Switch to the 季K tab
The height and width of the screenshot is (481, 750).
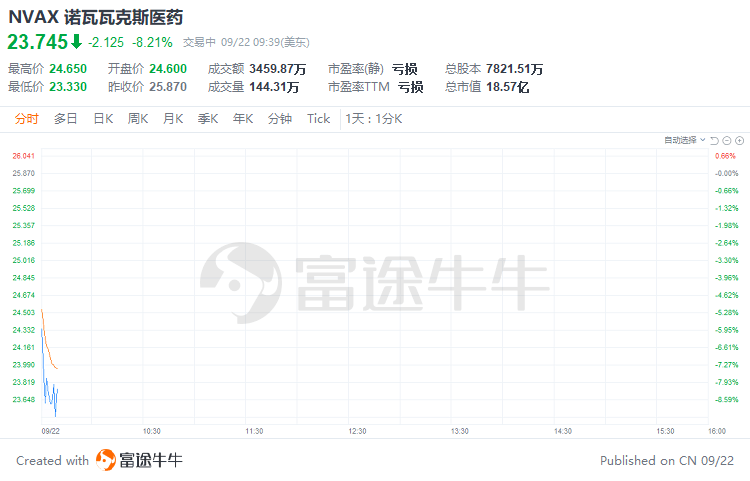(x=208, y=119)
